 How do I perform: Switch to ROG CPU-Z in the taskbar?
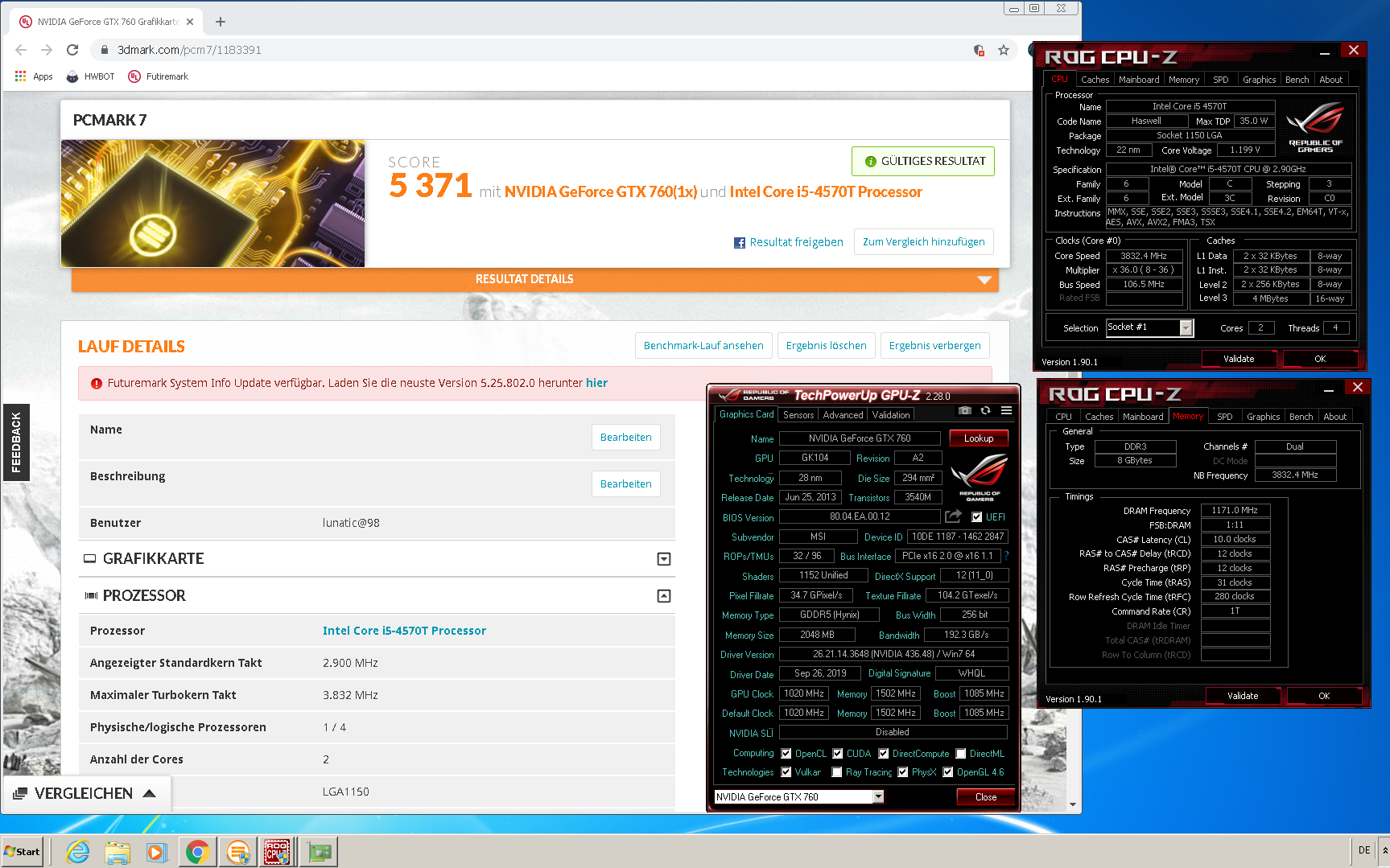coord(277,851)
